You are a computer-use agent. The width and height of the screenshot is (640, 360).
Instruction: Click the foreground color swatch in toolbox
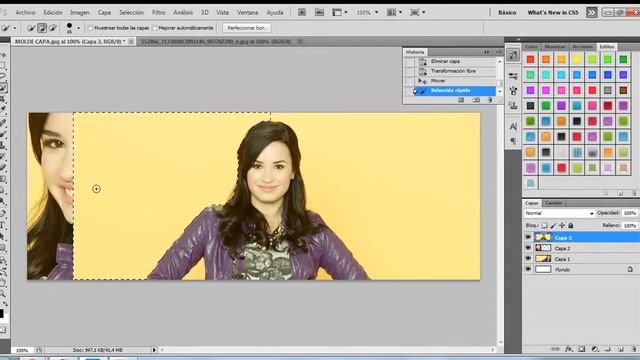click(x=2, y=313)
